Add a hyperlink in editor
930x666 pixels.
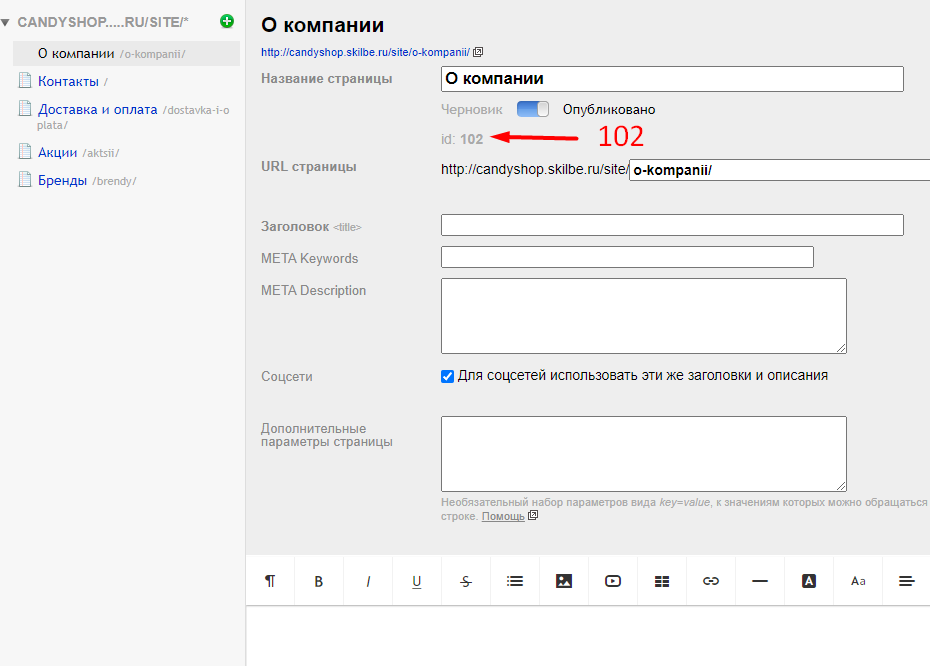pyautogui.click(x=711, y=581)
